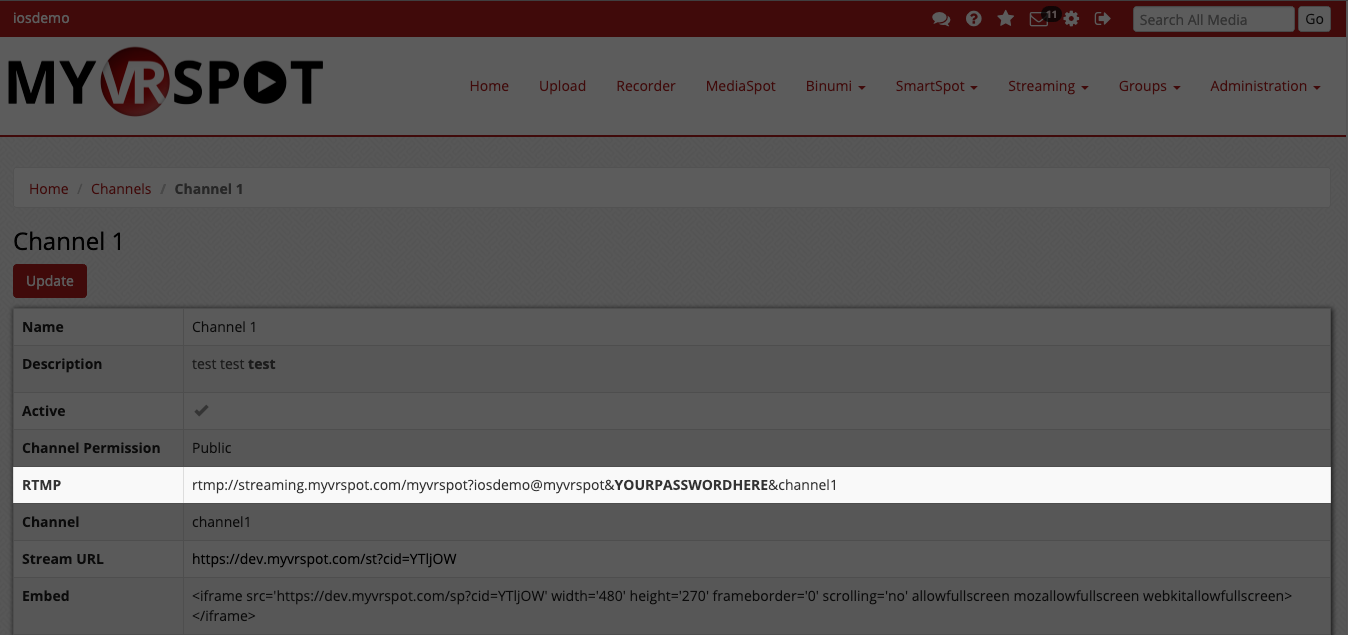Click the Description row label
This screenshot has height=635, width=1348.
[x=62, y=364]
